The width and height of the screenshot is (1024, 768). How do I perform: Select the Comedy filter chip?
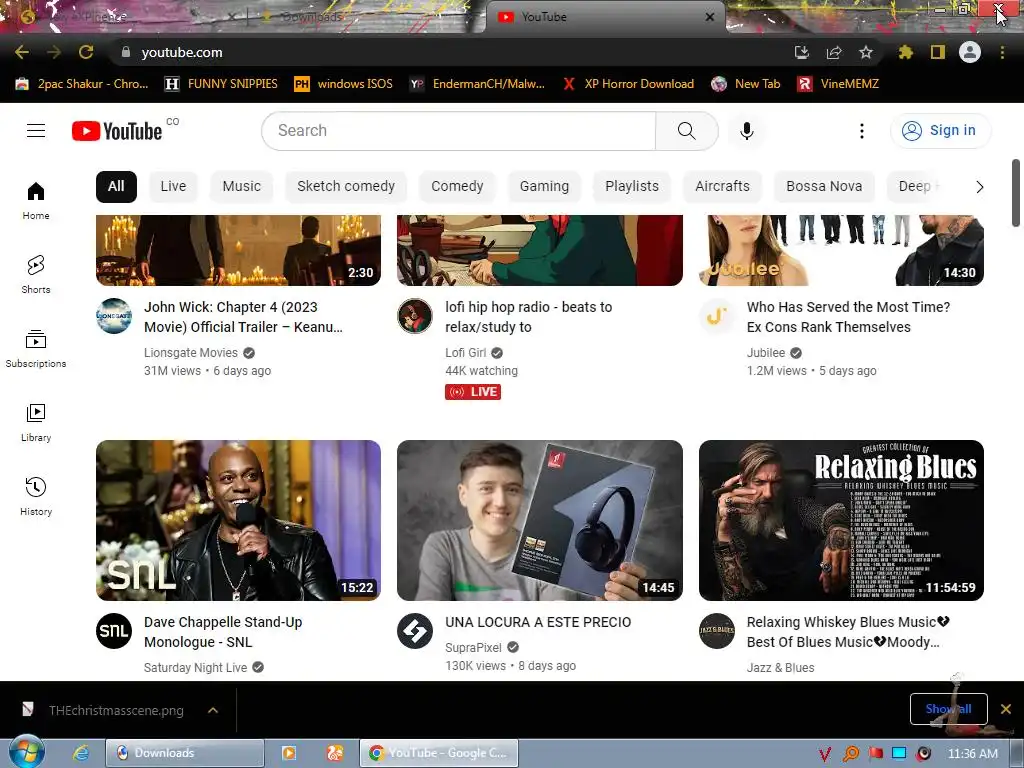(x=457, y=187)
